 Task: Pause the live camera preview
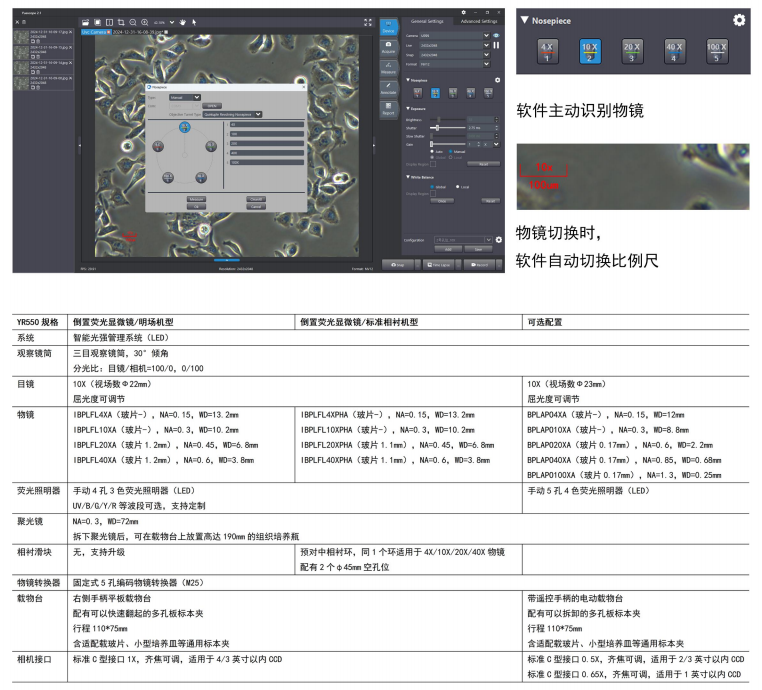(x=496, y=45)
